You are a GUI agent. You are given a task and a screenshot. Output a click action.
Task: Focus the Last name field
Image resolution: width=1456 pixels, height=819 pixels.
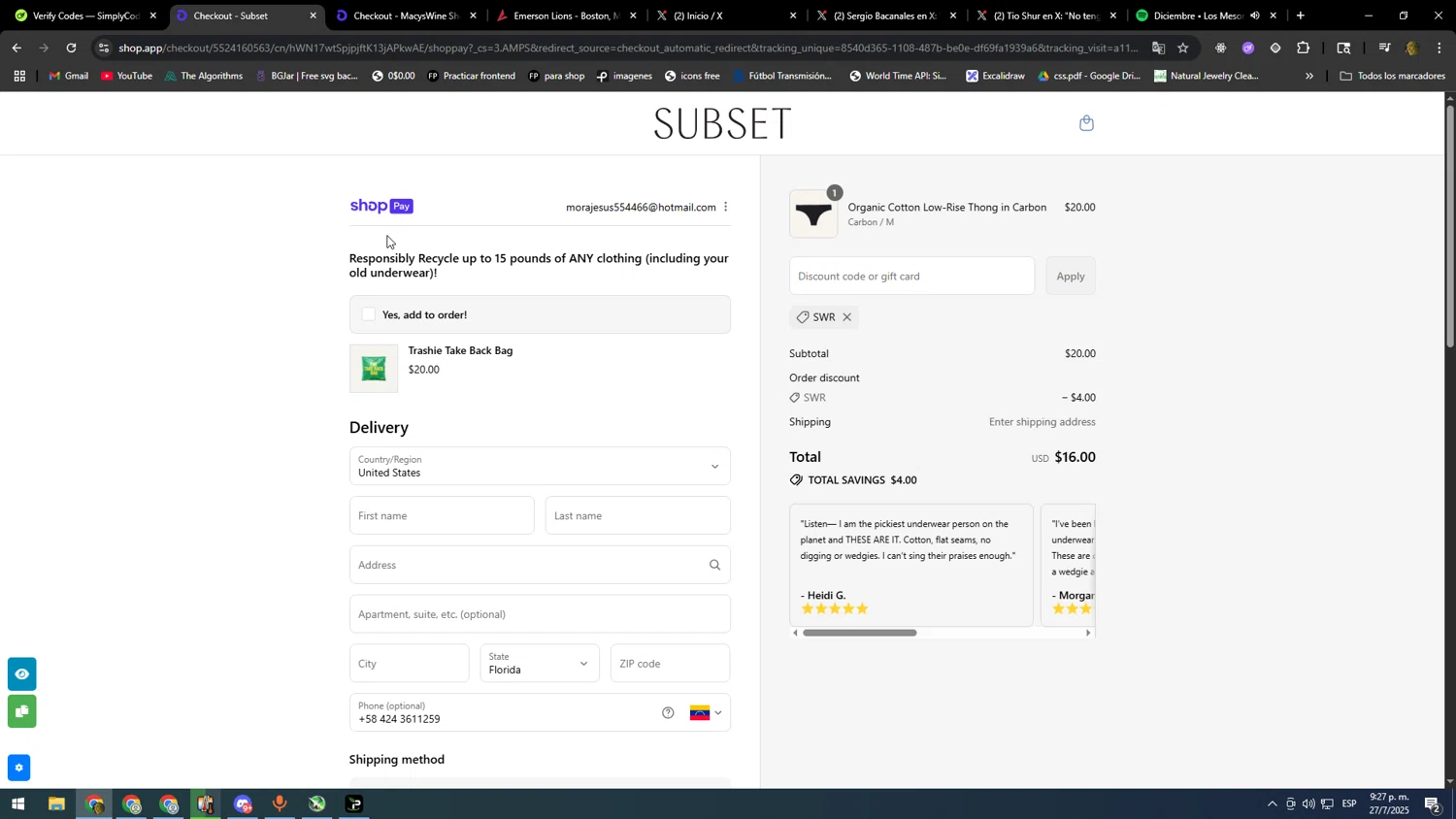coord(638,515)
